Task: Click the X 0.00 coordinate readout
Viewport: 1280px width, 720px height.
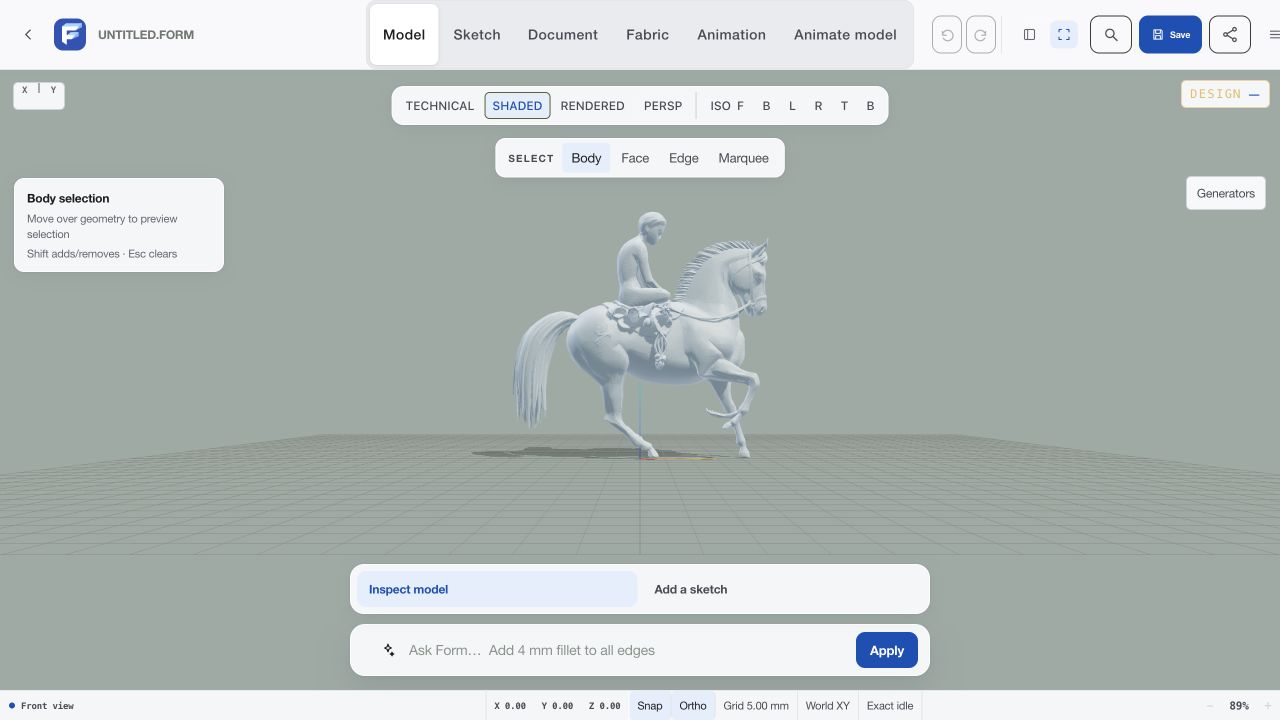Action: click(x=510, y=706)
